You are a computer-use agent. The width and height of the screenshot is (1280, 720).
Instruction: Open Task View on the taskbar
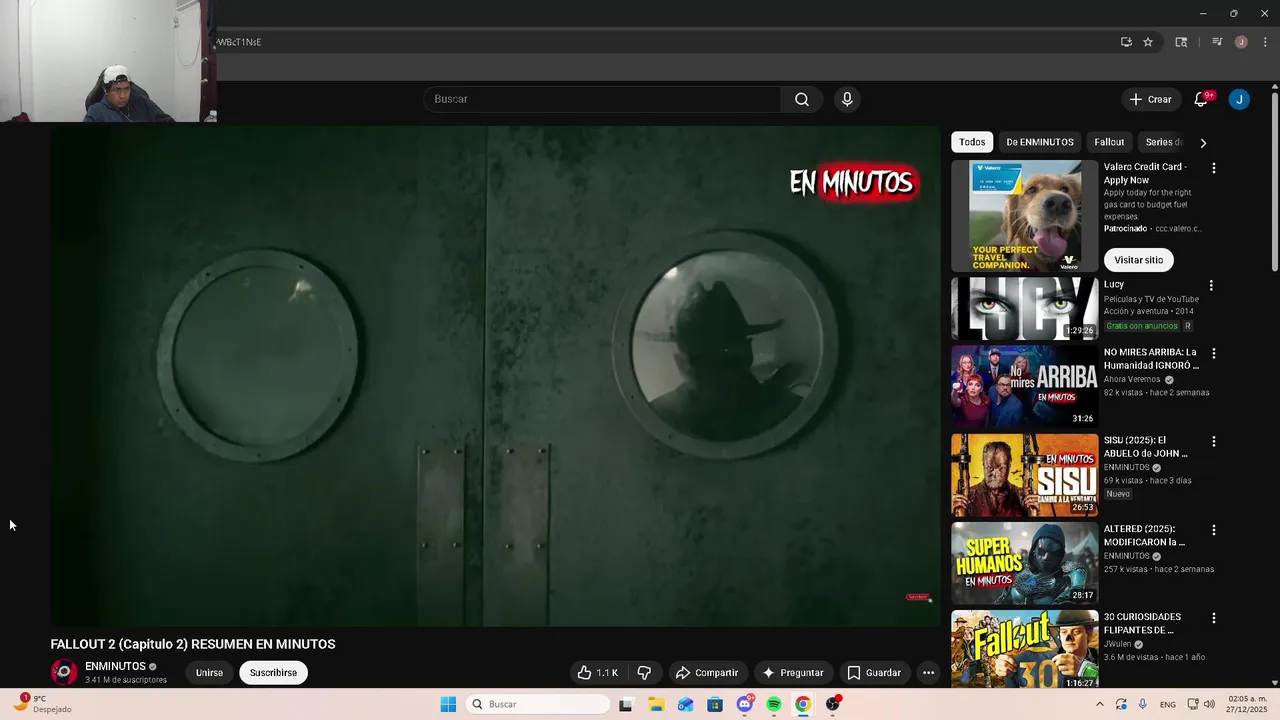626,705
